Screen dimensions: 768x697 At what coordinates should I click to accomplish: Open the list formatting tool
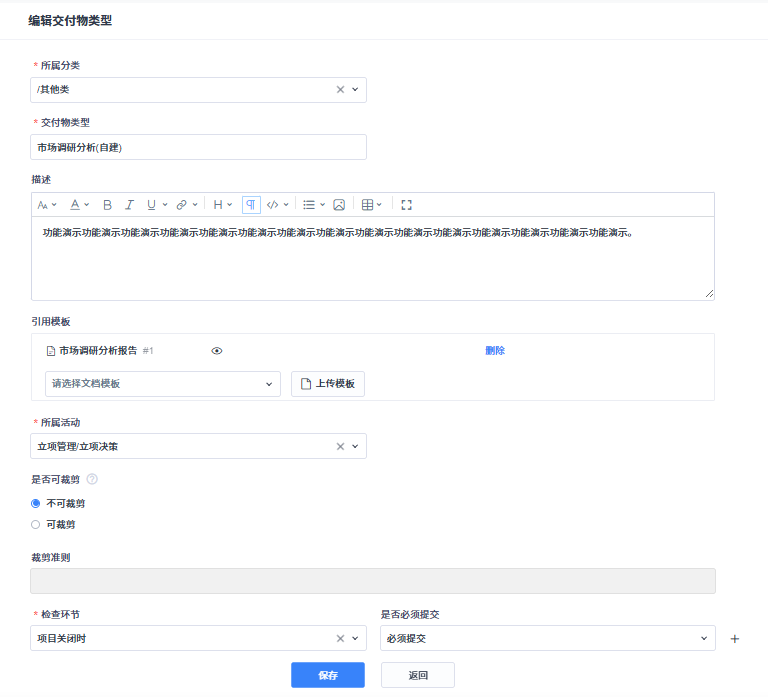pyautogui.click(x=309, y=205)
